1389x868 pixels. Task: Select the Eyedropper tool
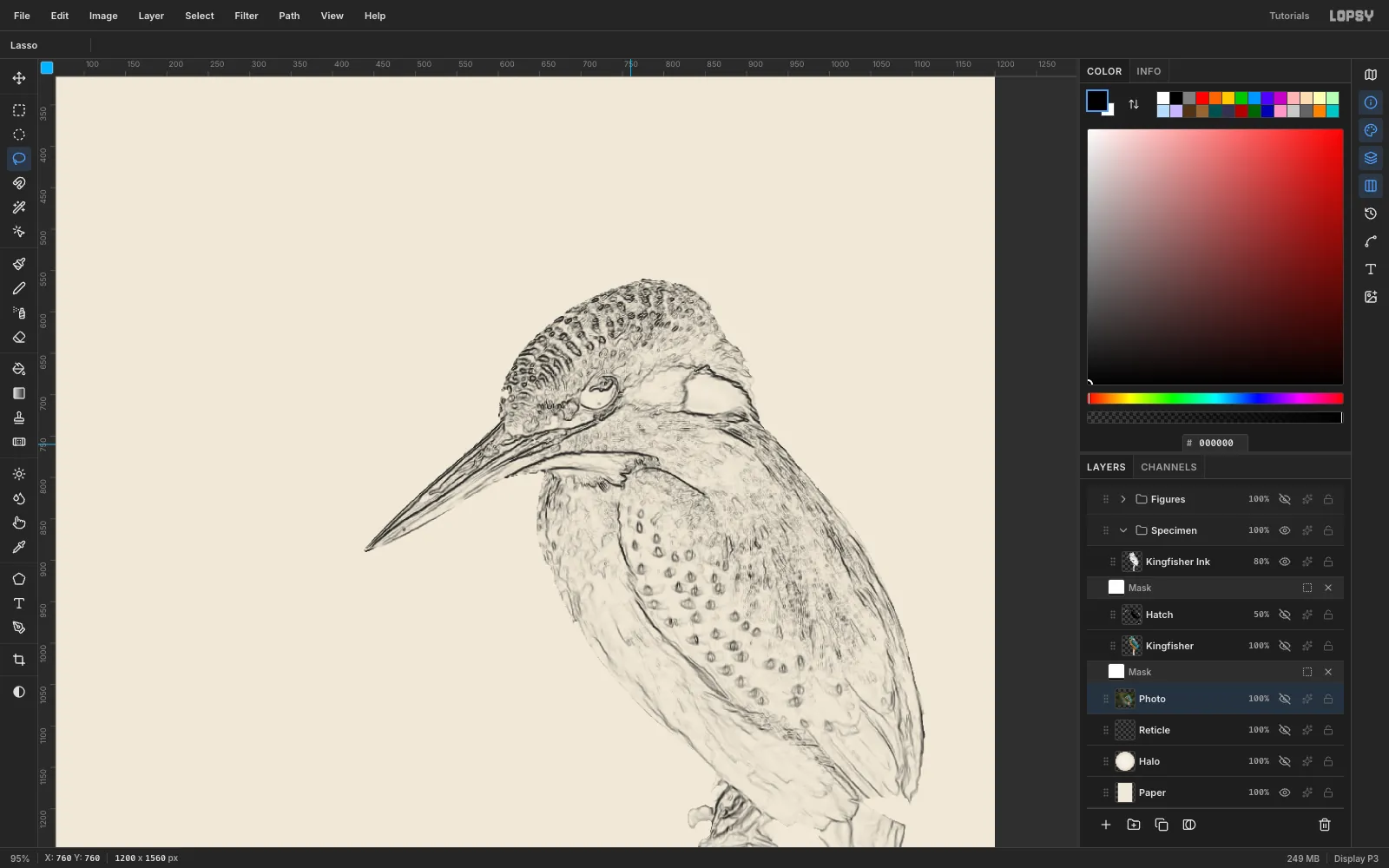(19, 547)
